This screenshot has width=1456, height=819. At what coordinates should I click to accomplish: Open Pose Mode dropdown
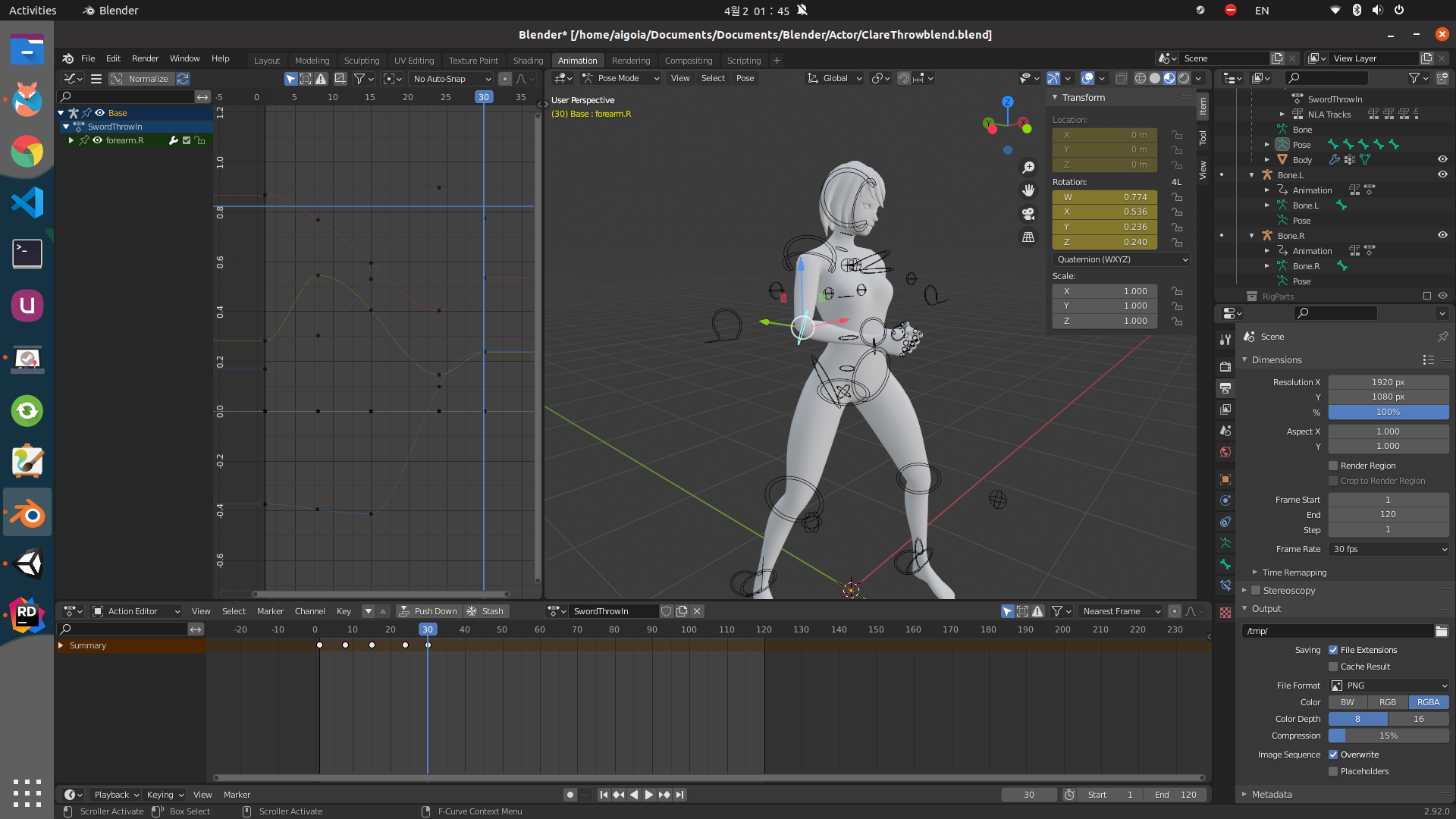(621, 78)
